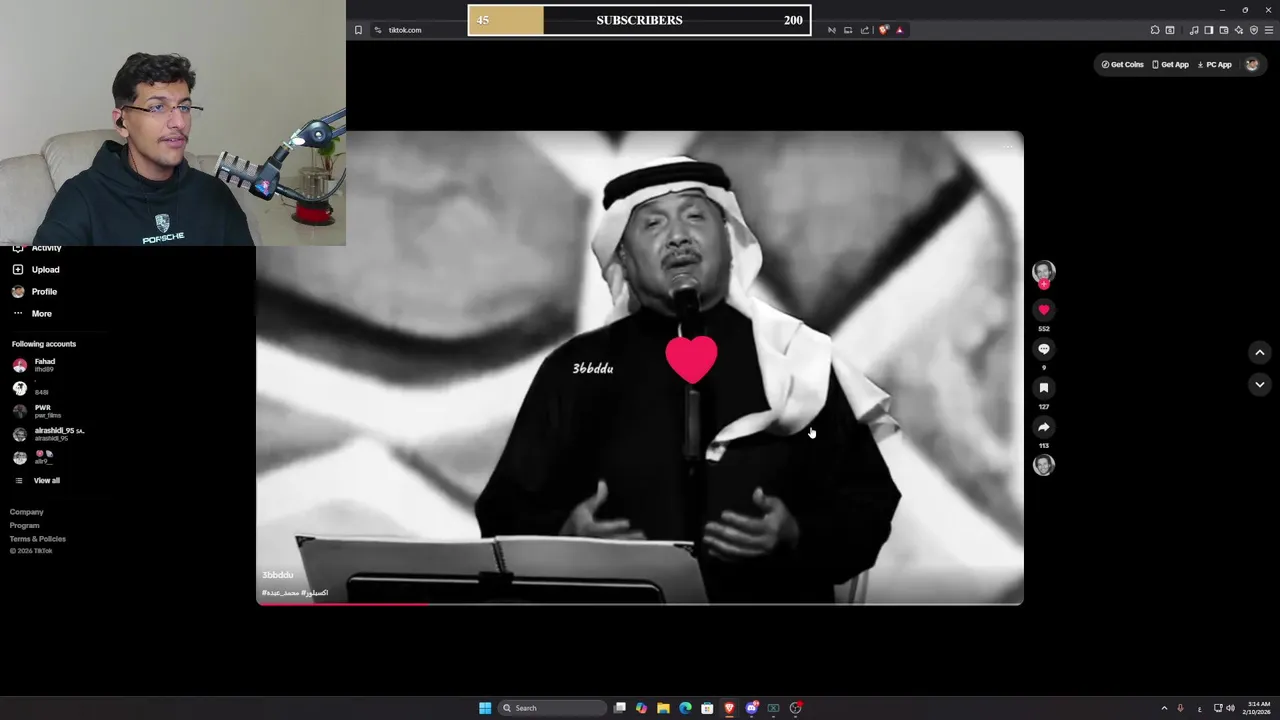This screenshot has width=1280, height=720.
Task: Go to the next video with down arrow
Action: click(x=1260, y=384)
